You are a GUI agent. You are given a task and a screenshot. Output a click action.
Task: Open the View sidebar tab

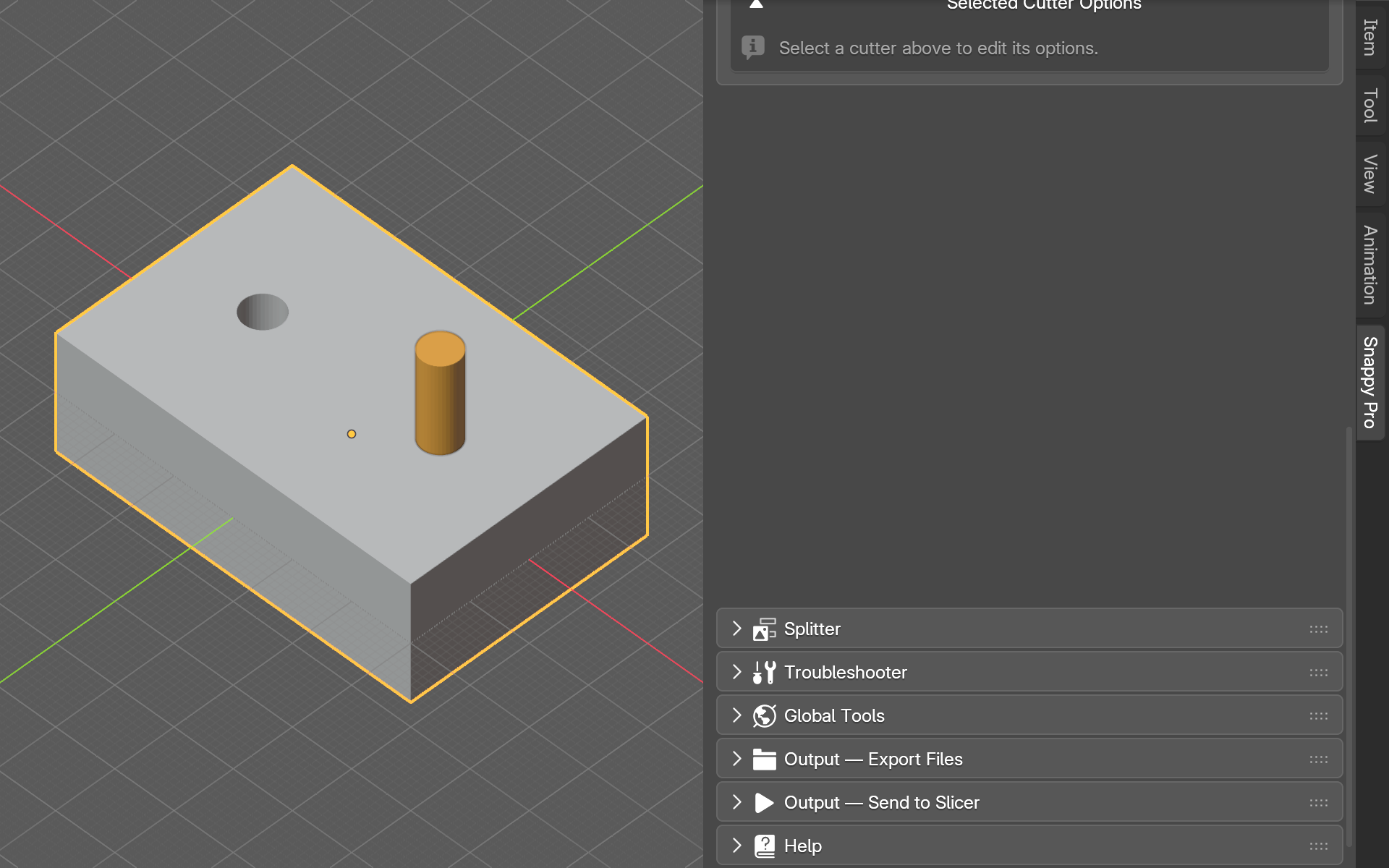[1369, 174]
